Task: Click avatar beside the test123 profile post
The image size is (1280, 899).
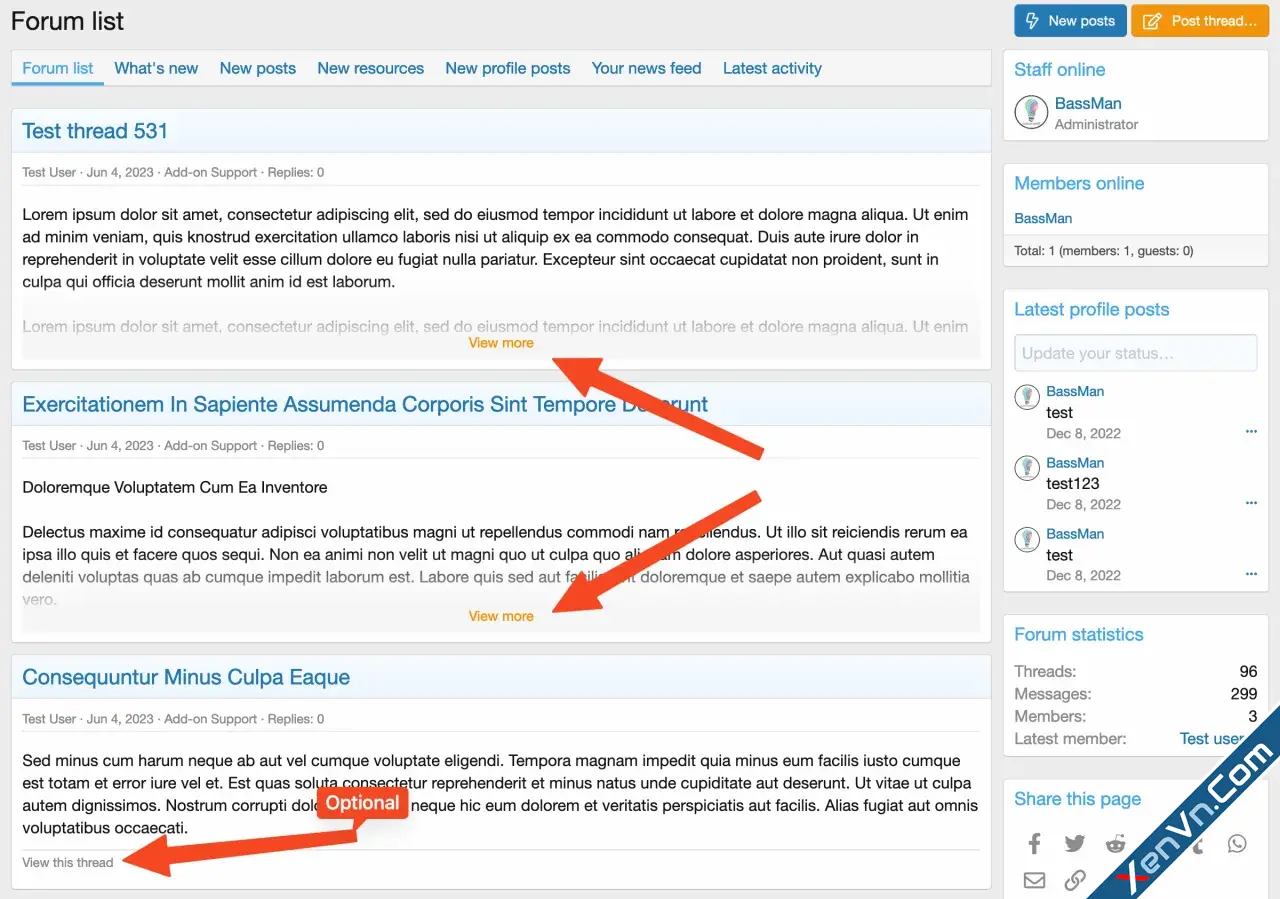Action: pos(1027,468)
